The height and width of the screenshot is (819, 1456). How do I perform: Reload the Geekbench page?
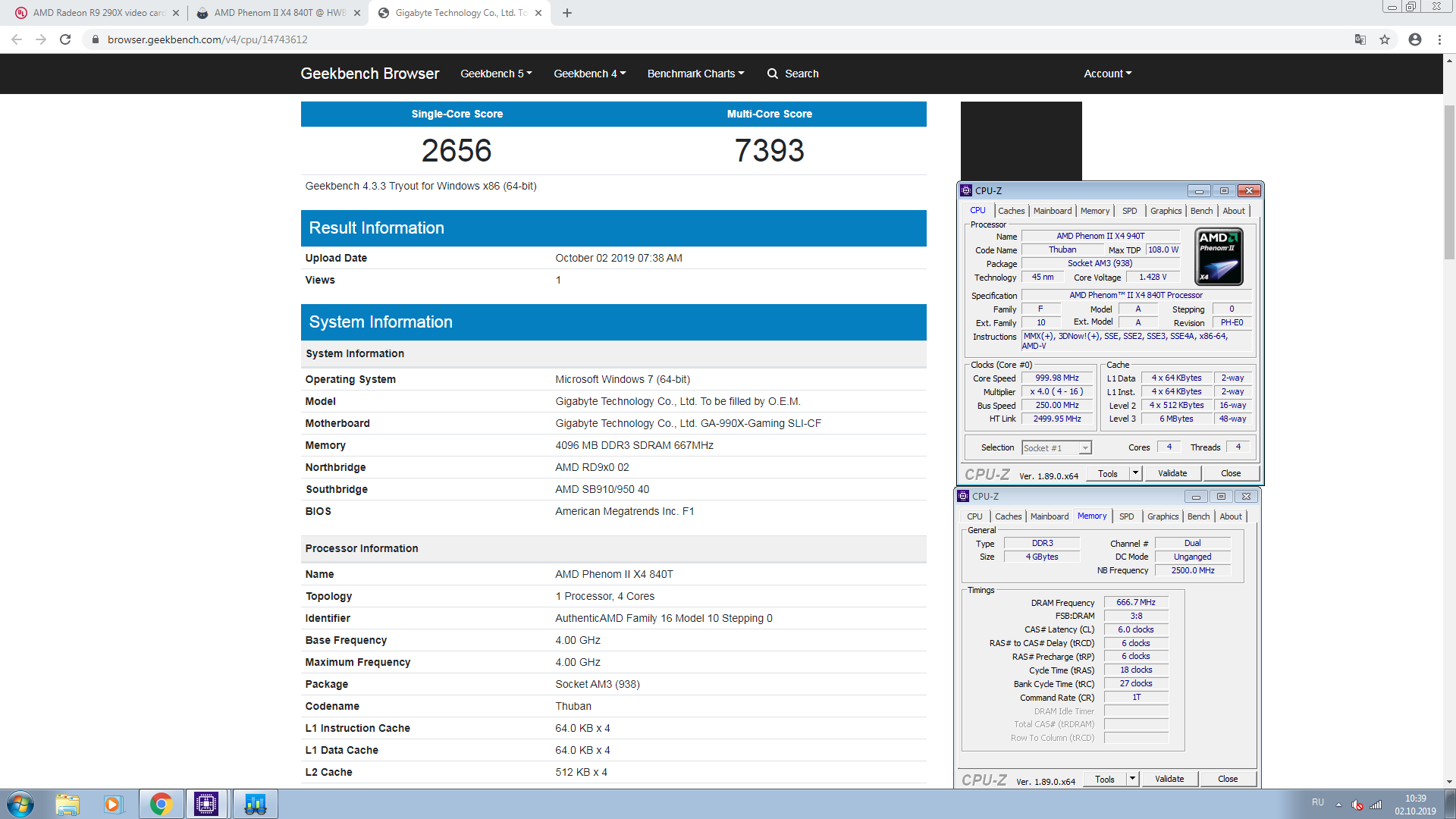(65, 39)
